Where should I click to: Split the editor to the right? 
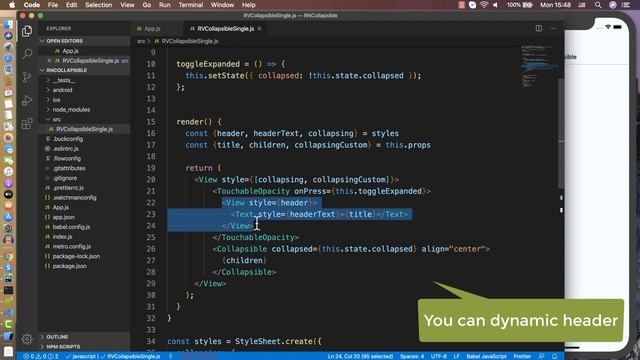point(539,28)
